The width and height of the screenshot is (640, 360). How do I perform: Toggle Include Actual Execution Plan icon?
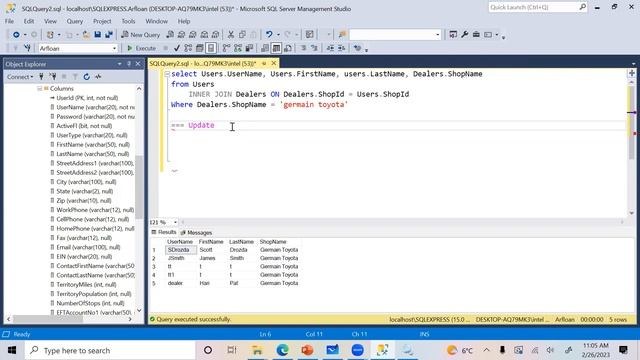point(227,48)
